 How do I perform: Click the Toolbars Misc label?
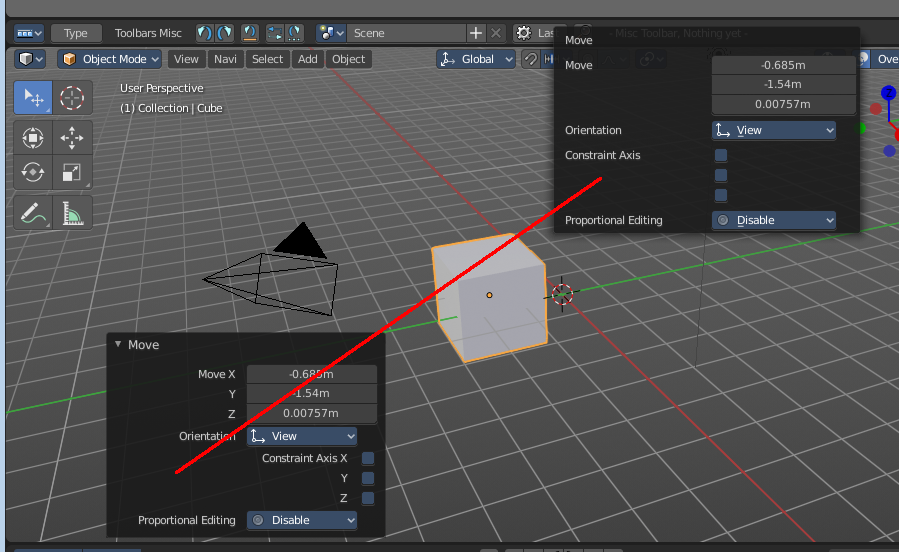148,33
